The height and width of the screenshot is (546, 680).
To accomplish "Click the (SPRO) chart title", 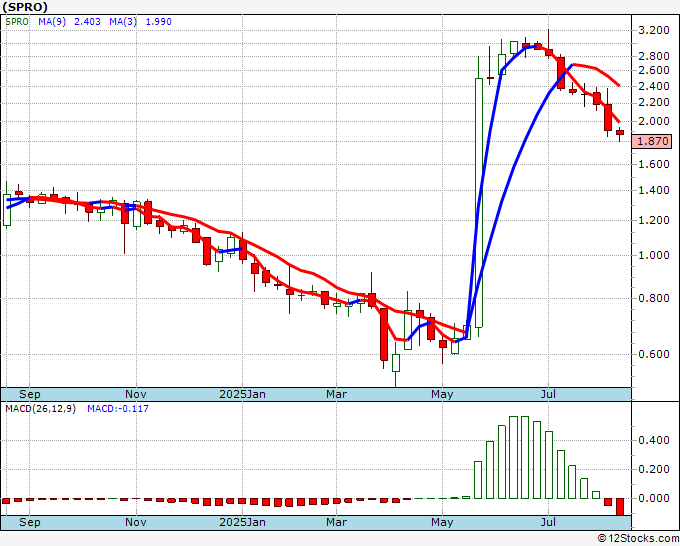I will (x=25, y=7).
